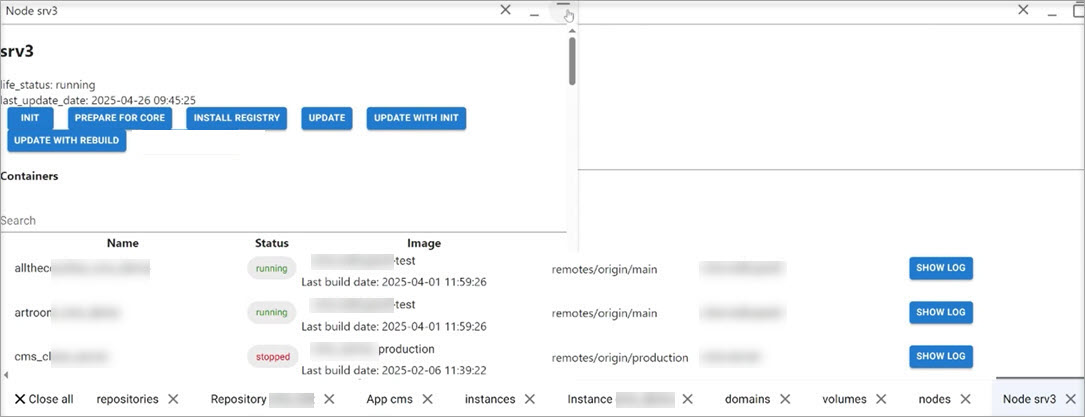Click the srv3 heading
This screenshot has height=417, width=1085.
tap(17, 51)
